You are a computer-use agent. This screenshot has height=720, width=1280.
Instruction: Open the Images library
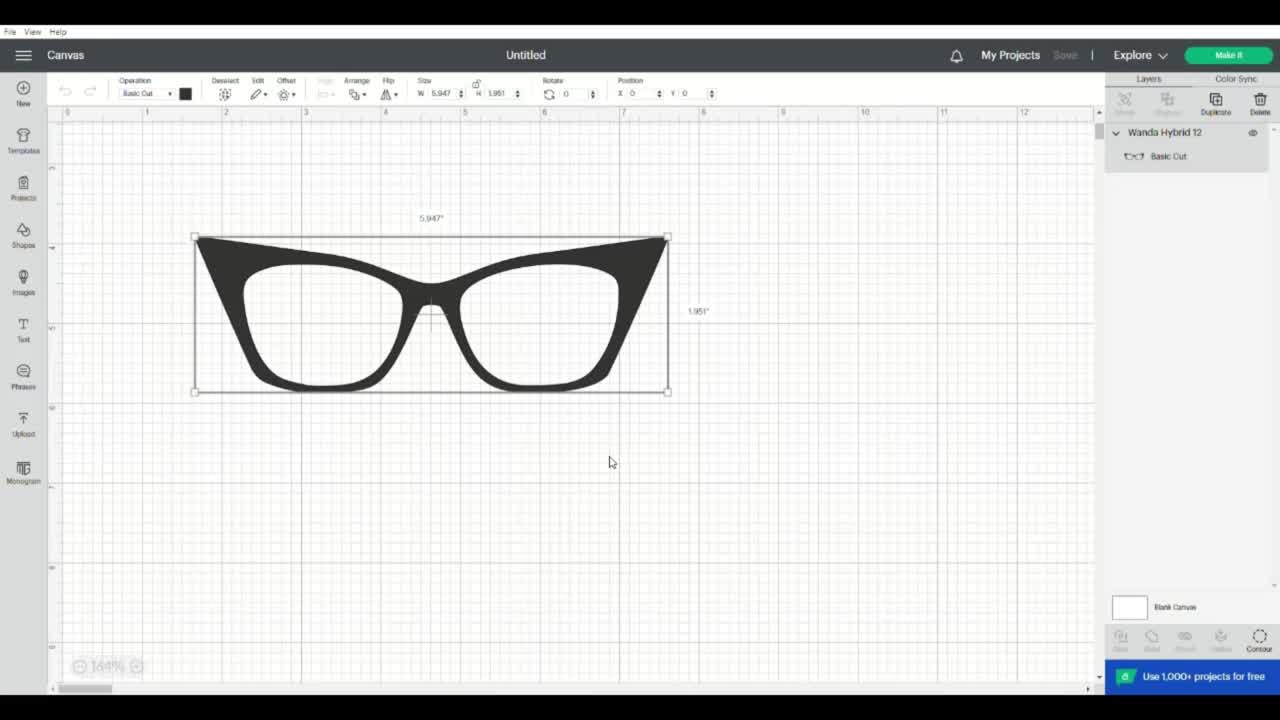pyautogui.click(x=23, y=282)
